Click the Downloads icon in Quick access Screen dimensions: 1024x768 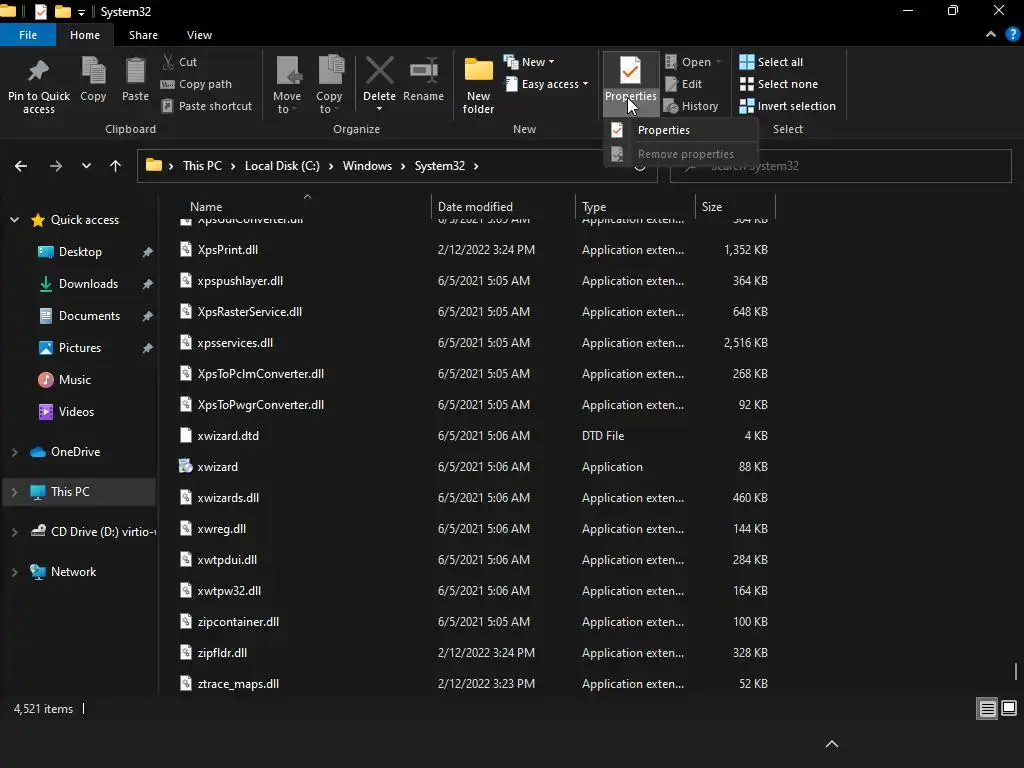(x=46, y=283)
